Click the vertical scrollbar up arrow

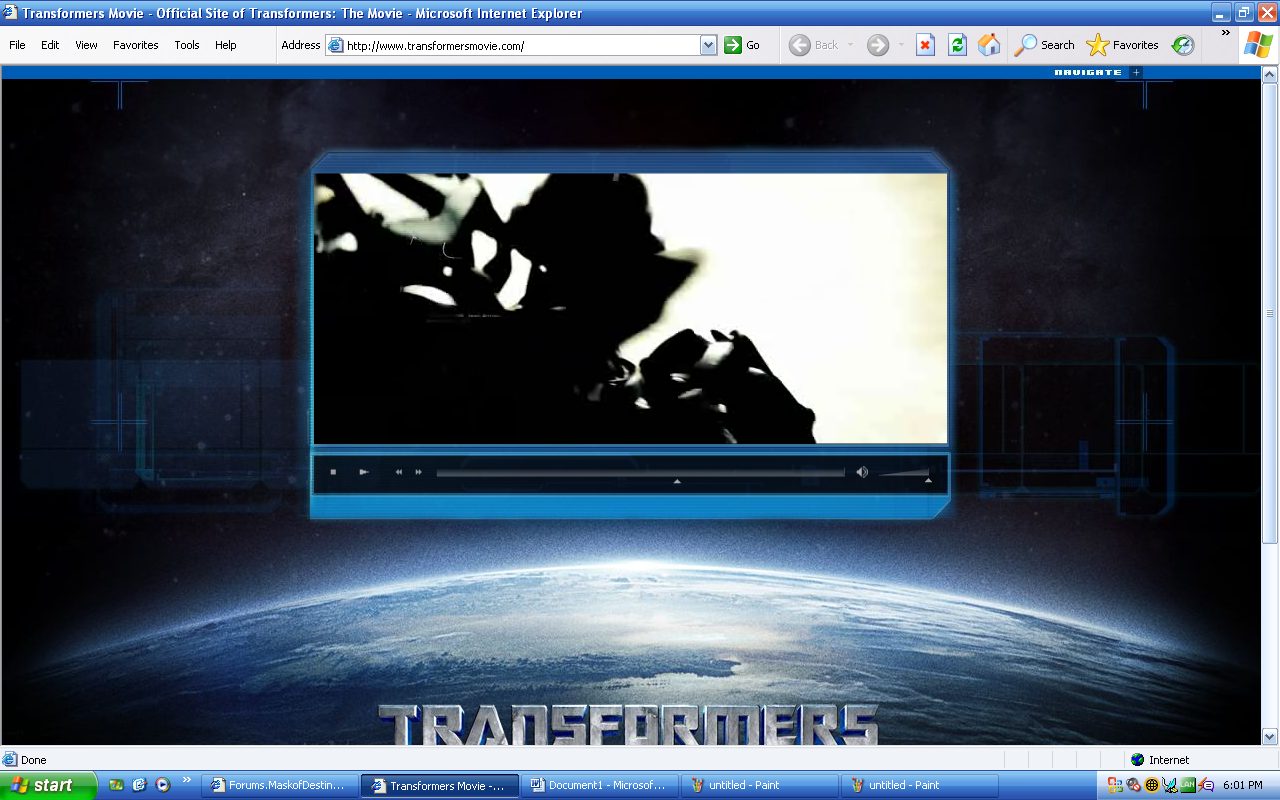coord(1271,75)
